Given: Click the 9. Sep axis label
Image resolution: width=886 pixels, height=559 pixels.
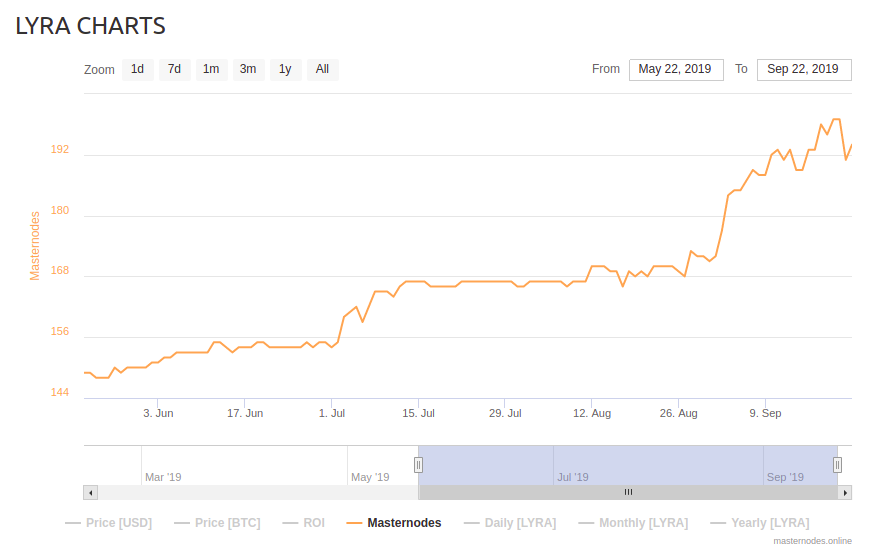Looking at the screenshot, I should (x=765, y=413).
